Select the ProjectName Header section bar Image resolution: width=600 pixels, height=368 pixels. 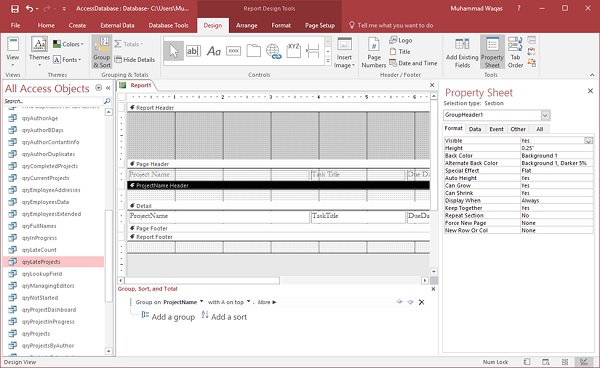(279, 186)
